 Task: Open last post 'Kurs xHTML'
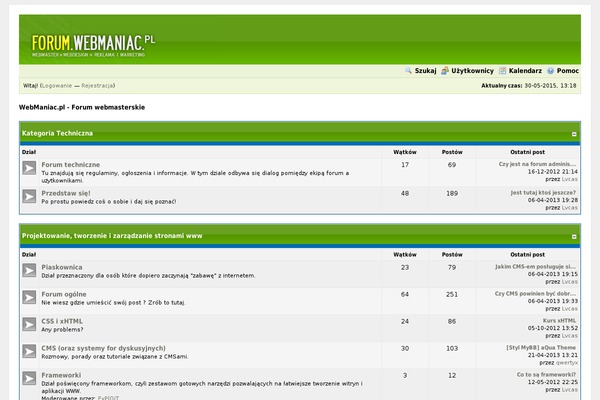(559, 320)
